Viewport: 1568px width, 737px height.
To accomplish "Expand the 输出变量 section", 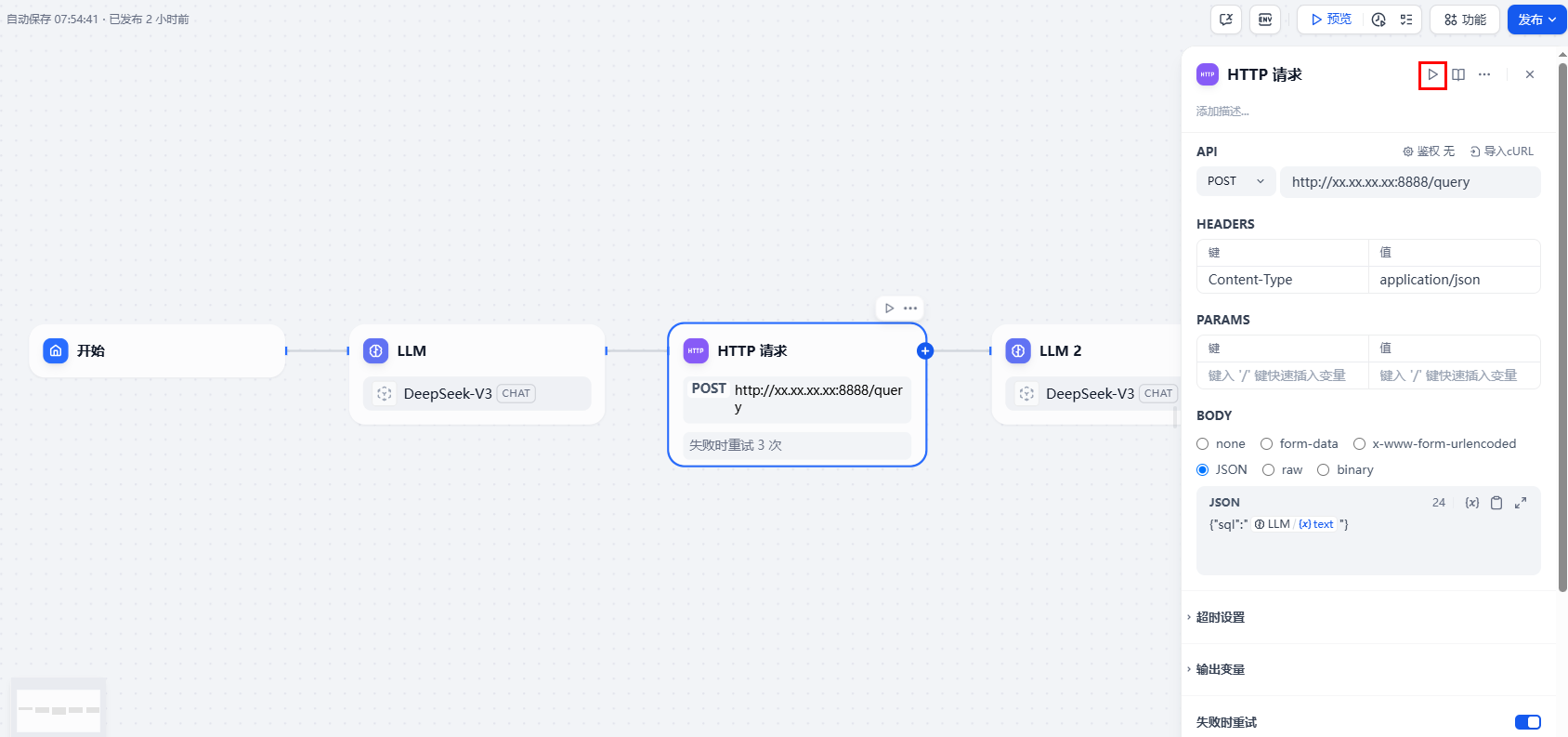I will [1220, 669].
